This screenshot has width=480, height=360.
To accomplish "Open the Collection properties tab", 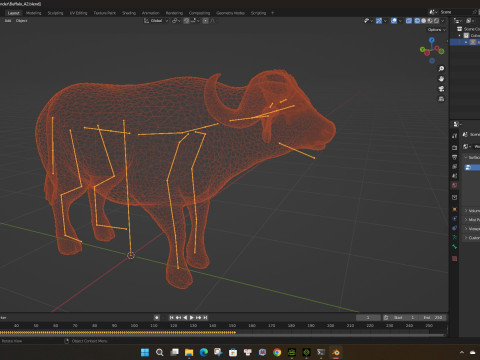I will point(454,197).
